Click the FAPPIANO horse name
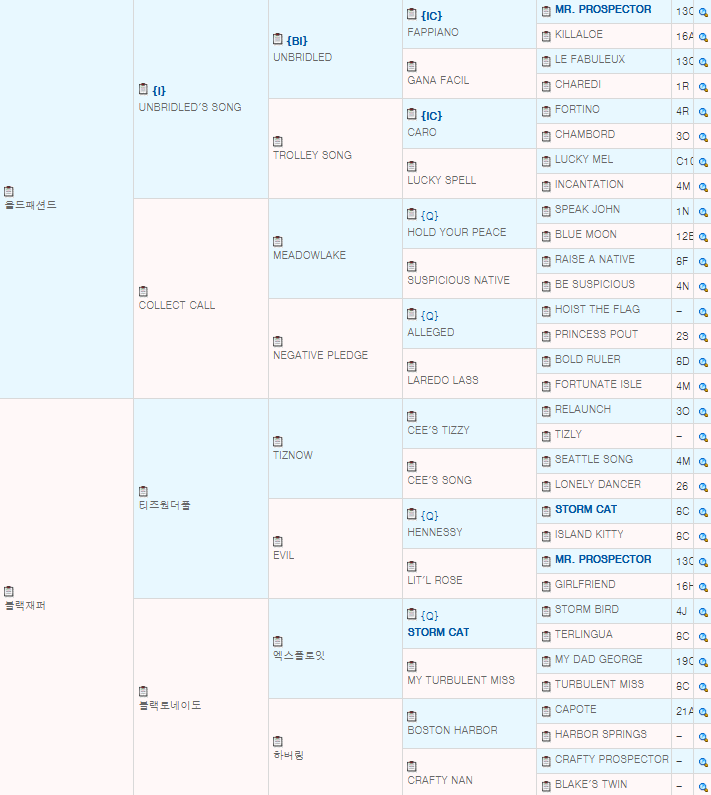The image size is (711, 795). (433, 32)
